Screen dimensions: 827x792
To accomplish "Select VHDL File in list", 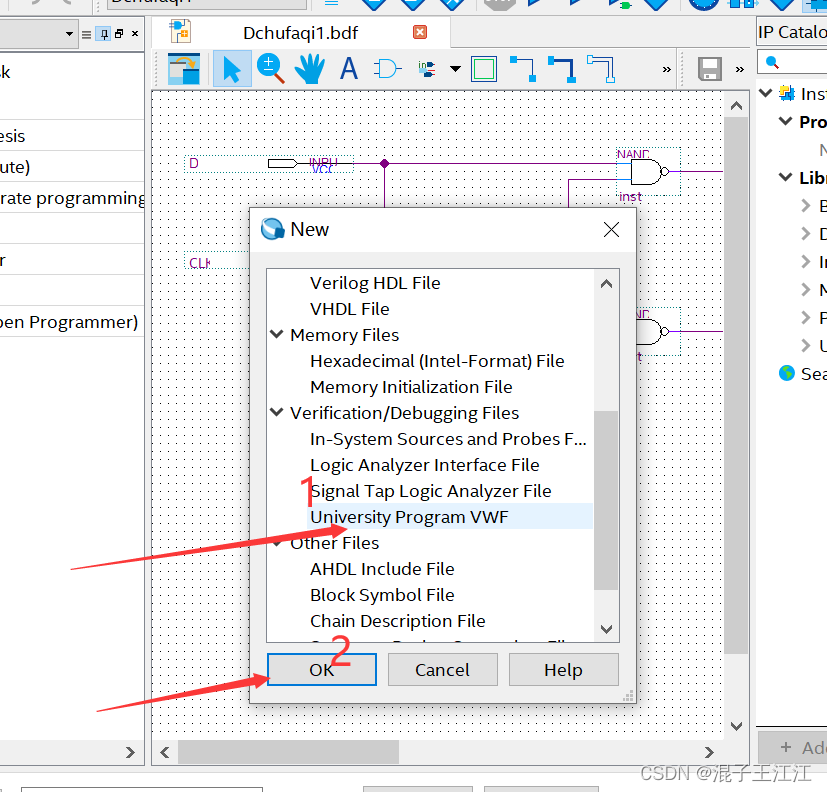I will pos(350,309).
